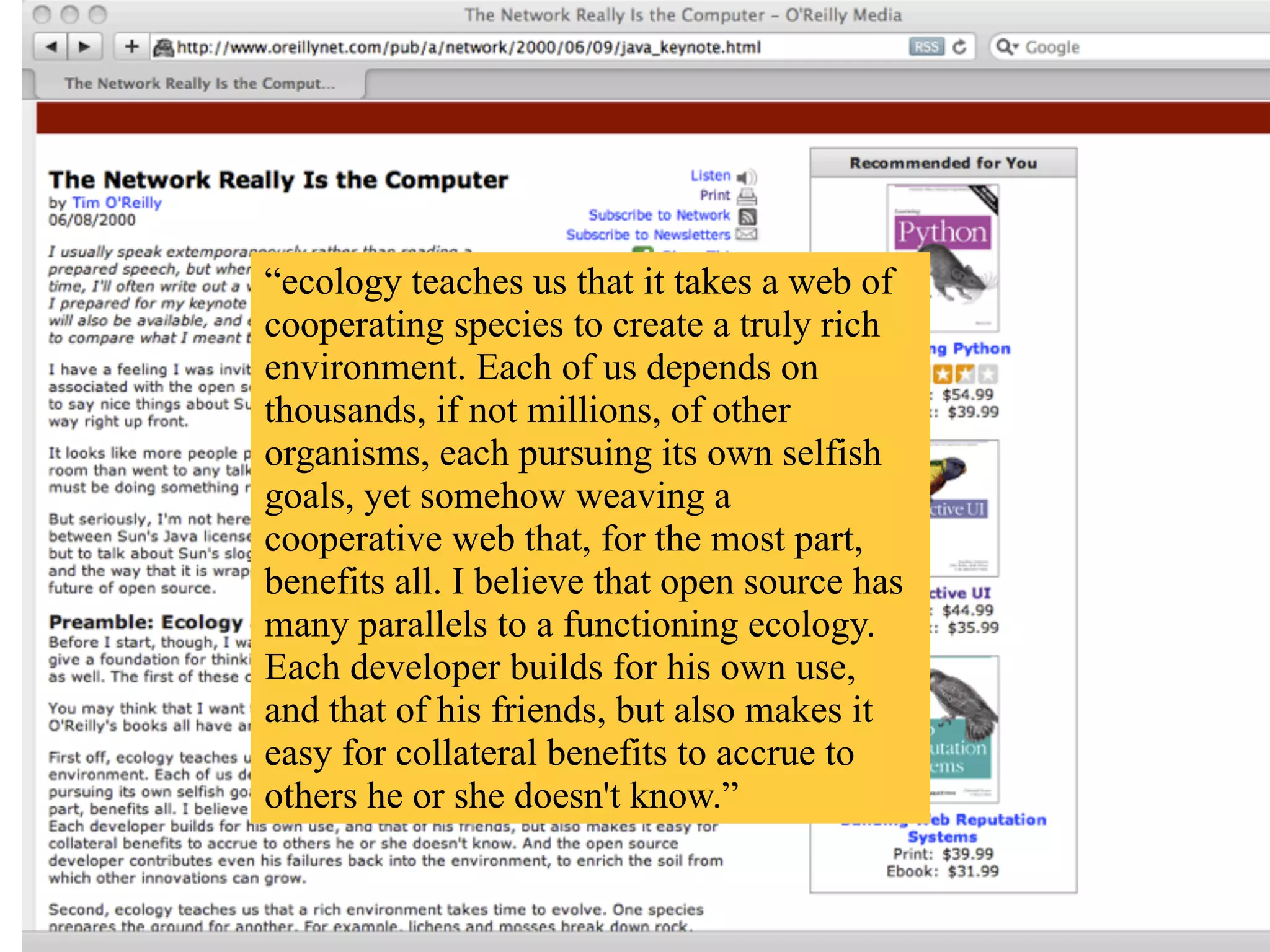Image resolution: width=1270 pixels, height=952 pixels.
Task: Reload the page with the refresh icon
Action: click(959, 46)
